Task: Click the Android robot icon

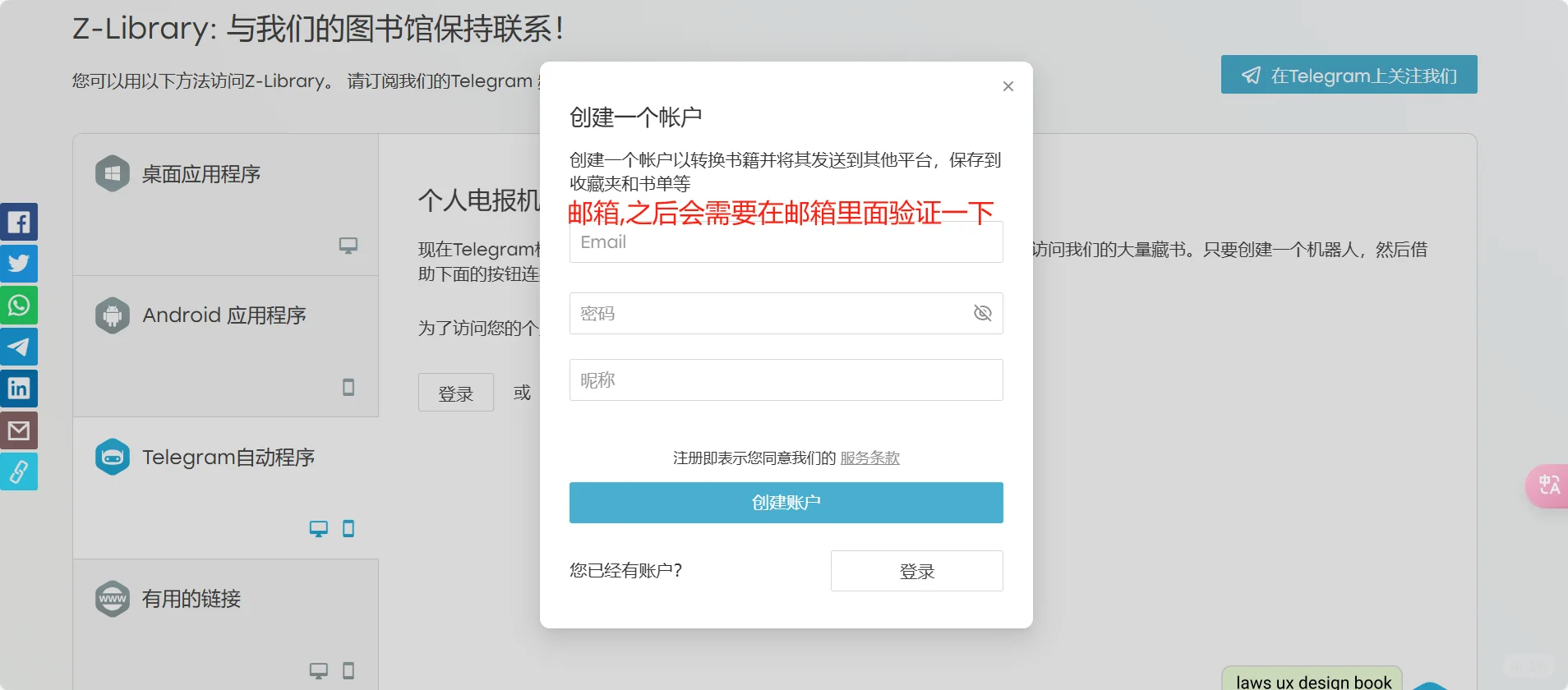Action: [x=113, y=315]
